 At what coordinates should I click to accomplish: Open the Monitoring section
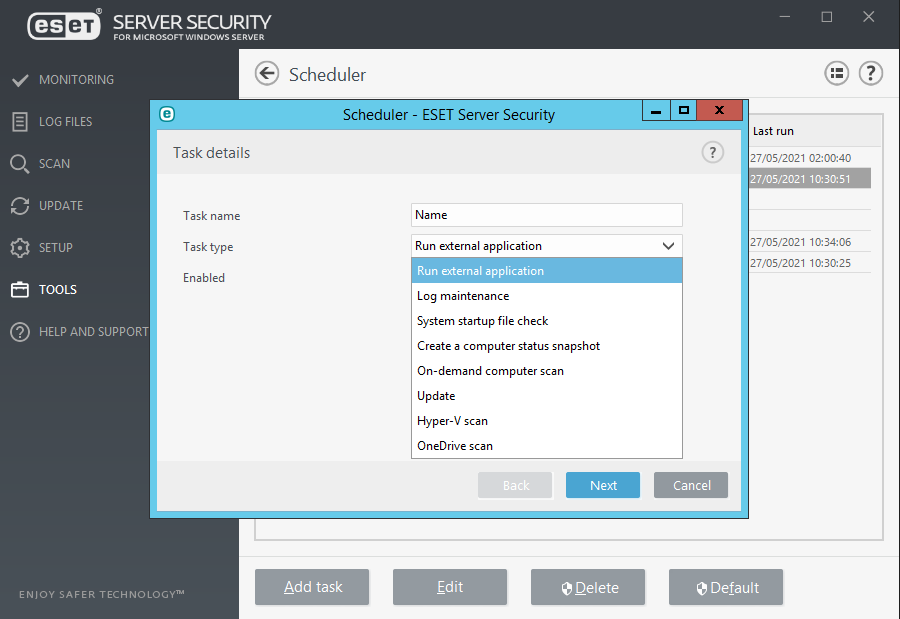tap(76, 80)
